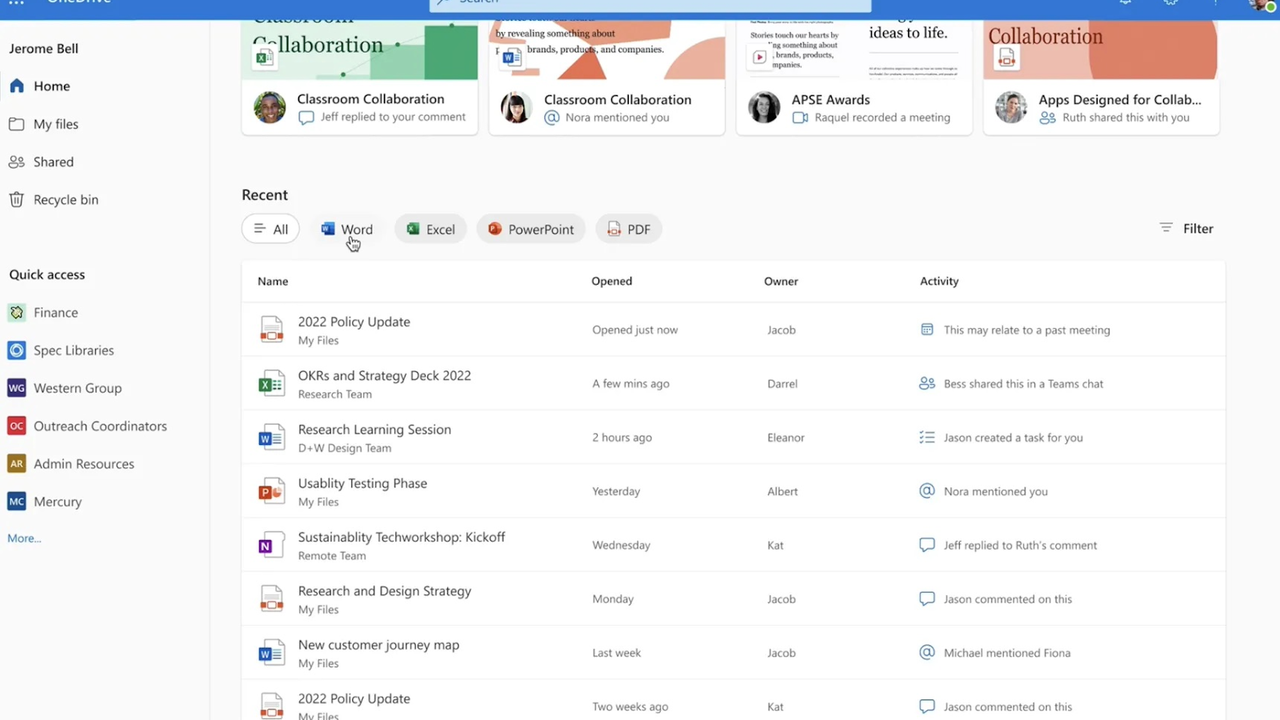Open the OneNote icon for Sustainability Techworkshop
Image resolution: width=1280 pixels, height=720 pixels.
(271, 544)
